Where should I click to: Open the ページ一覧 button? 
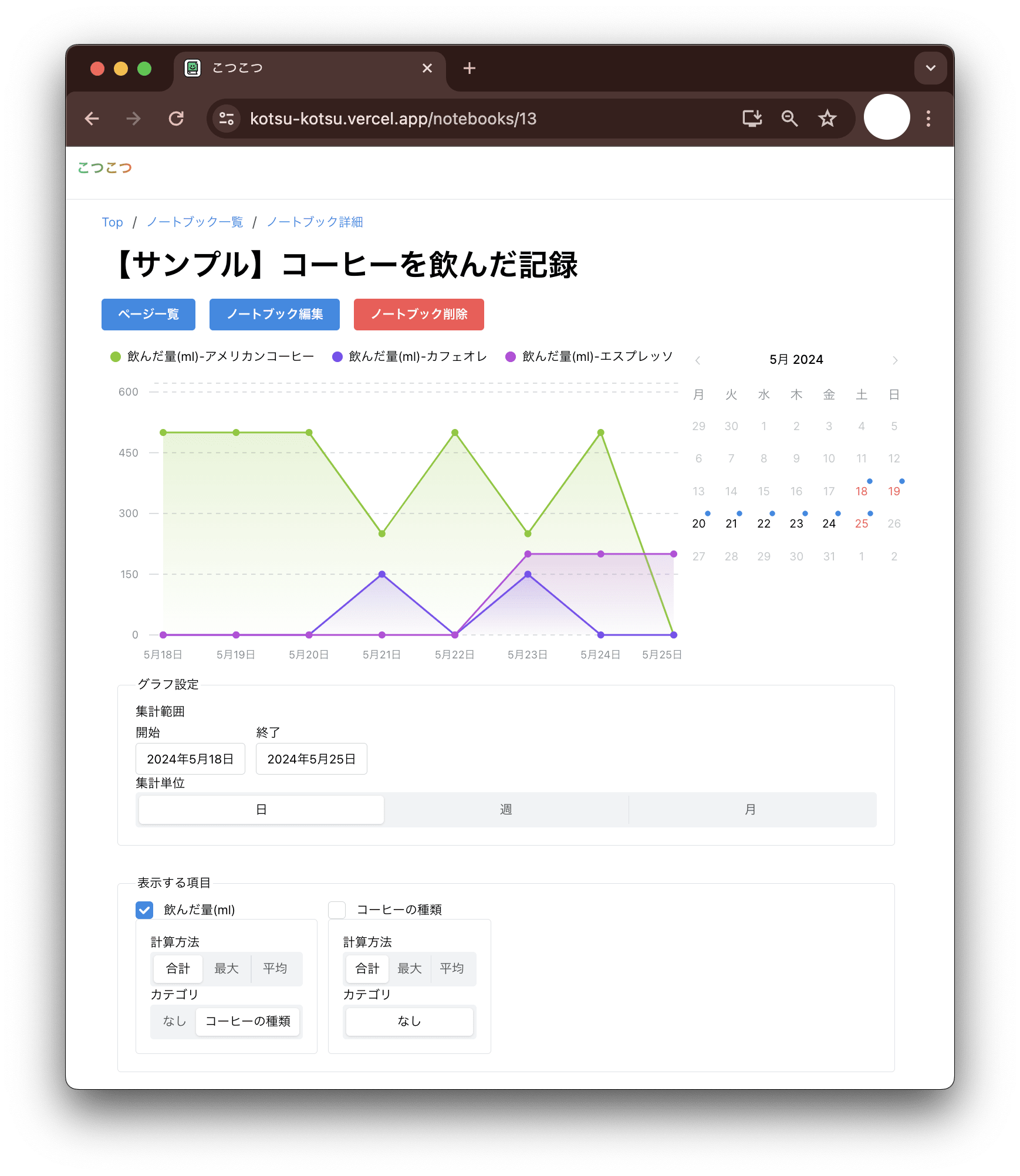[x=148, y=315]
